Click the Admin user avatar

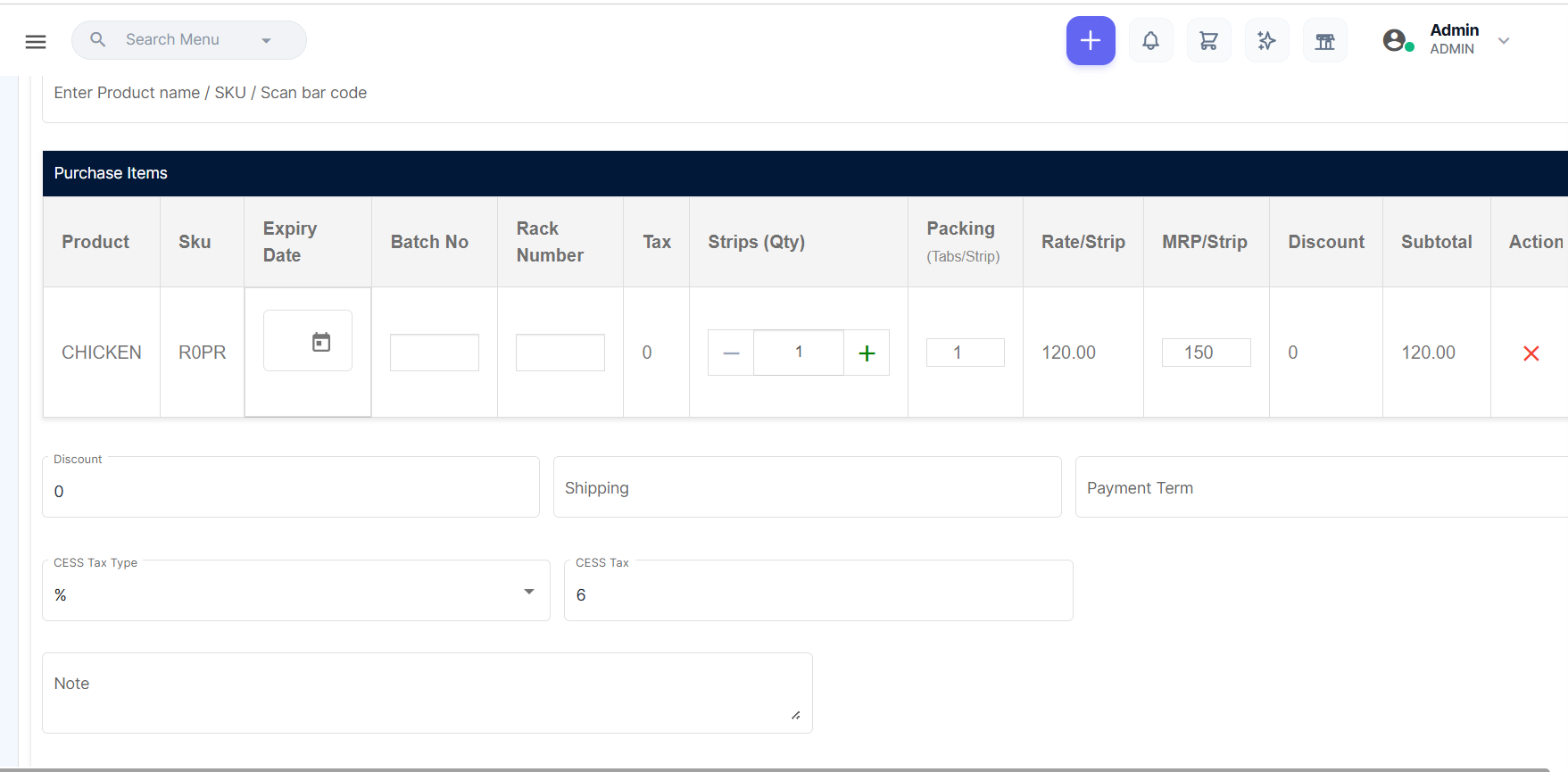(x=1398, y=40)
